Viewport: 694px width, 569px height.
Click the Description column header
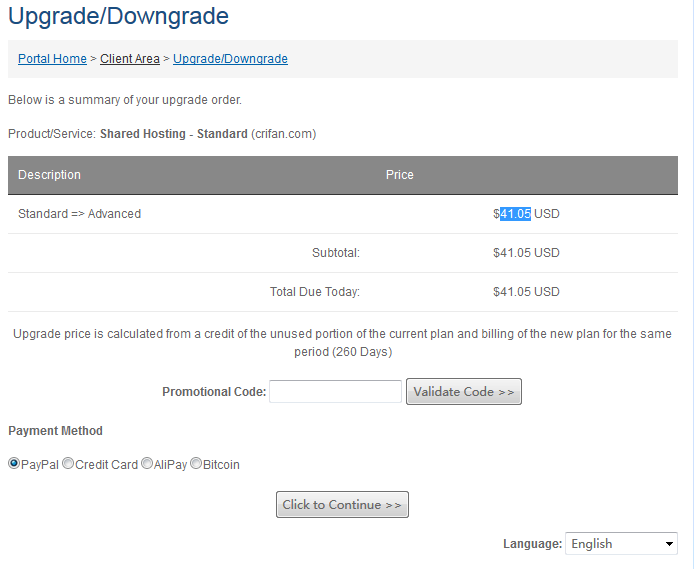(49, 175)
